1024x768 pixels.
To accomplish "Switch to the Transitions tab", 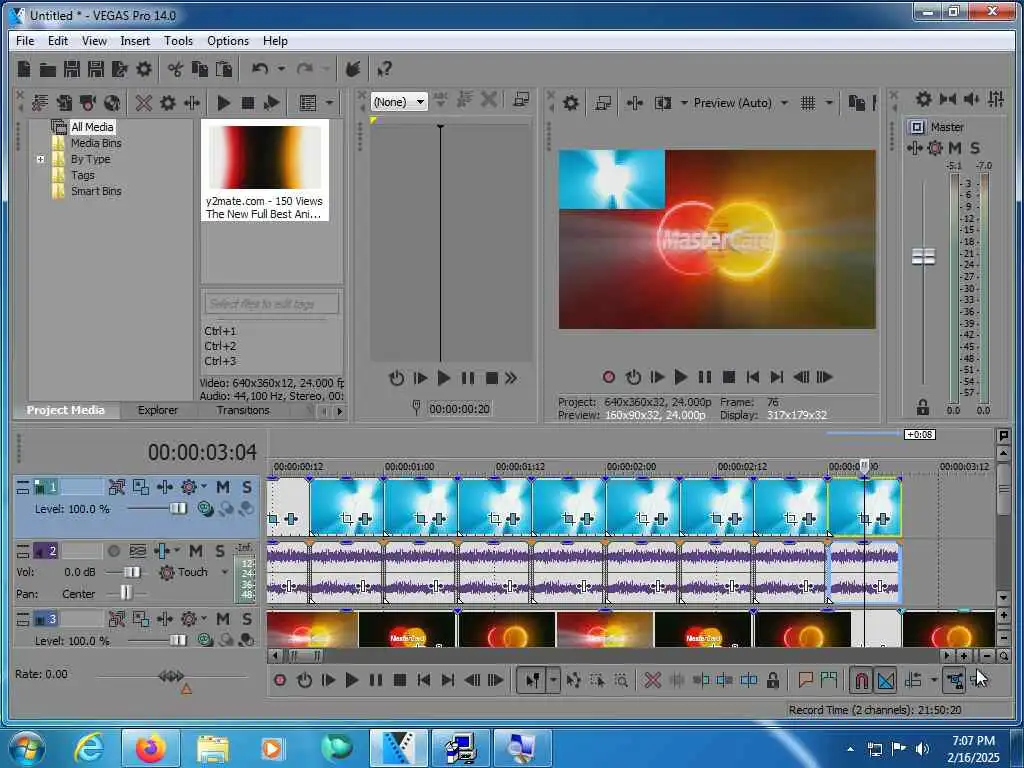I will [x=242, y=411].
